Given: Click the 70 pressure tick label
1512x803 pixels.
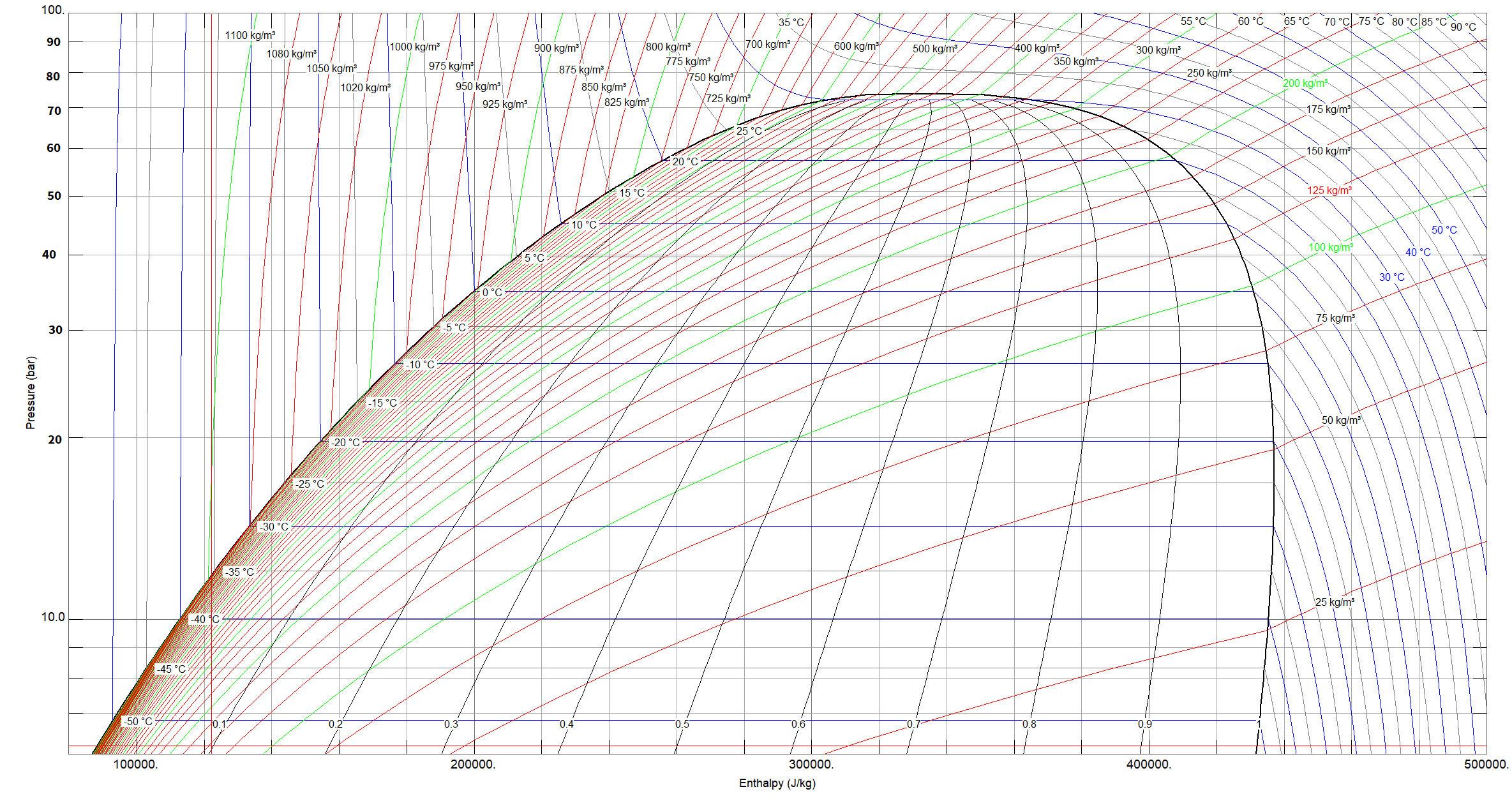Looking at the screenshot, I should (x=54, y=110).
